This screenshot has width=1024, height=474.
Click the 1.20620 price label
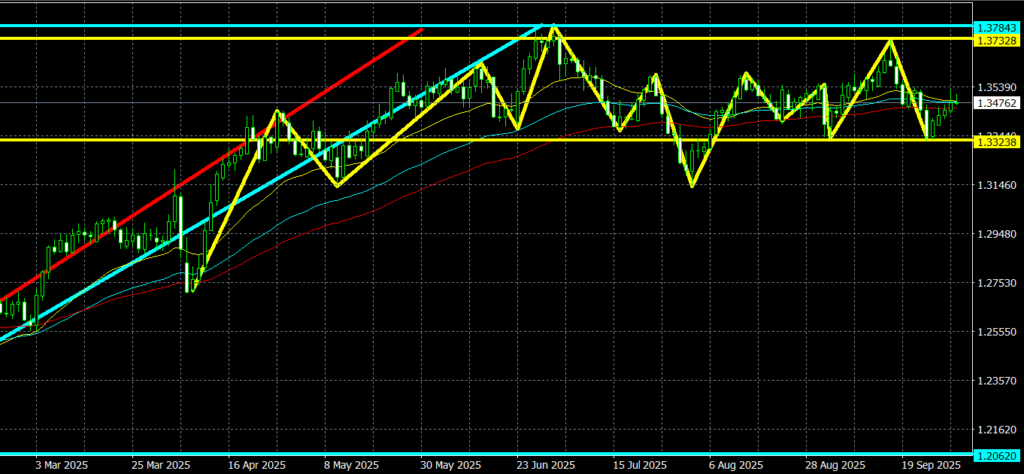point(996,454)
